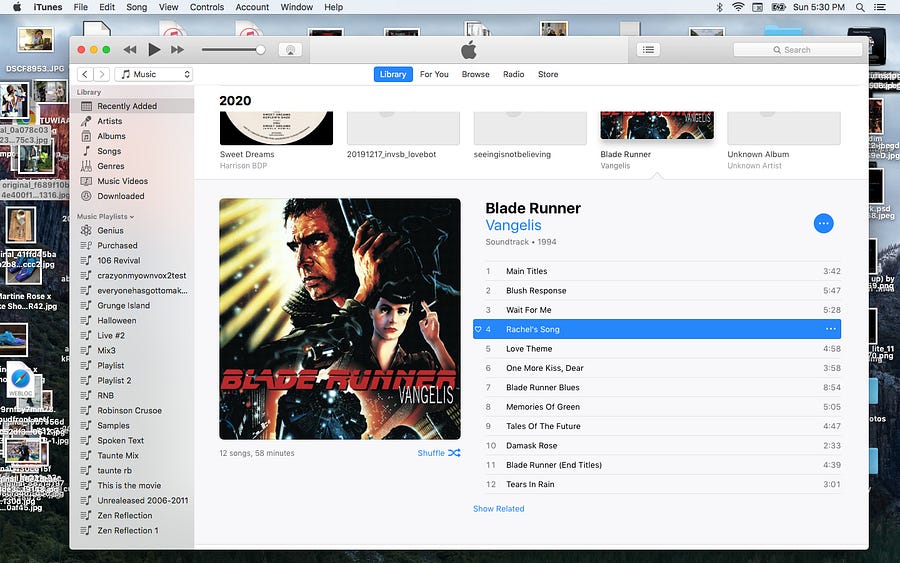Select Genres in the Library sidebar
Viewport: 900px width, 563px height.
click(132, 166)
